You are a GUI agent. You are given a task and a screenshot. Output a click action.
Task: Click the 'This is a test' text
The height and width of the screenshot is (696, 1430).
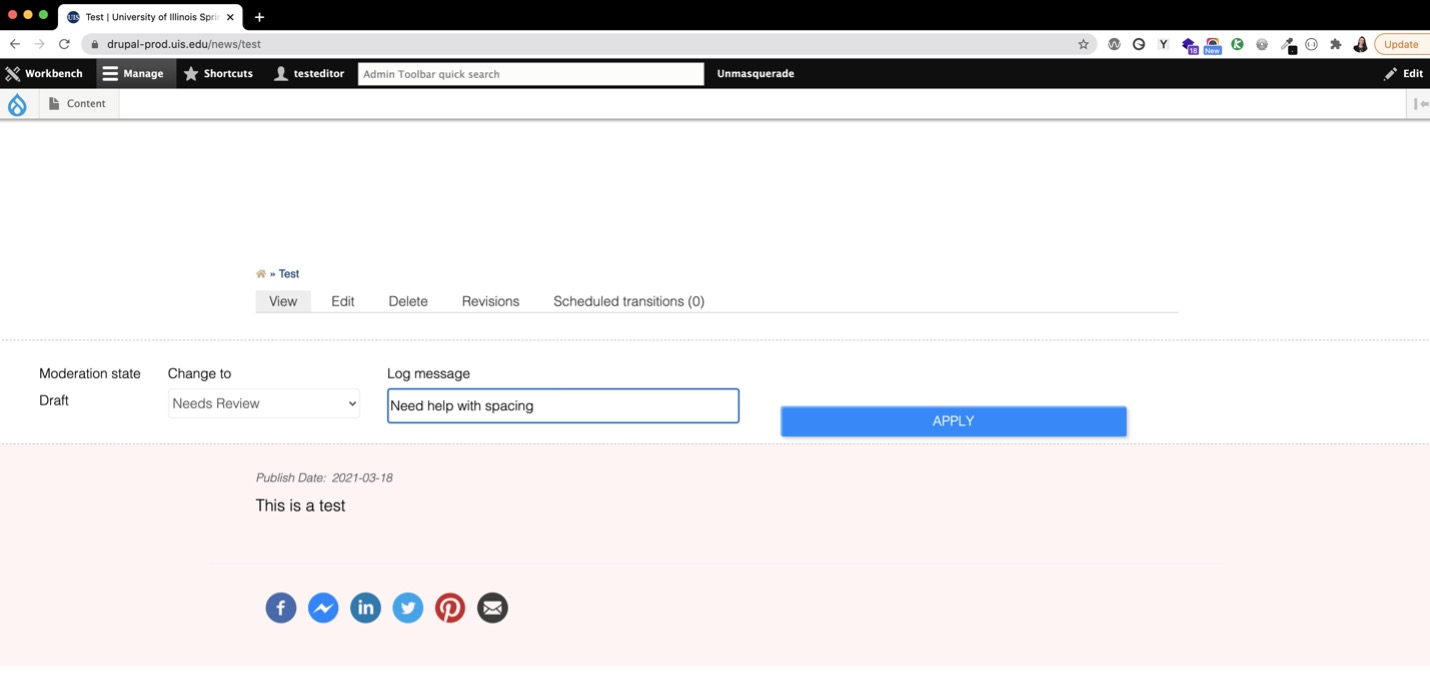[300, 505]
